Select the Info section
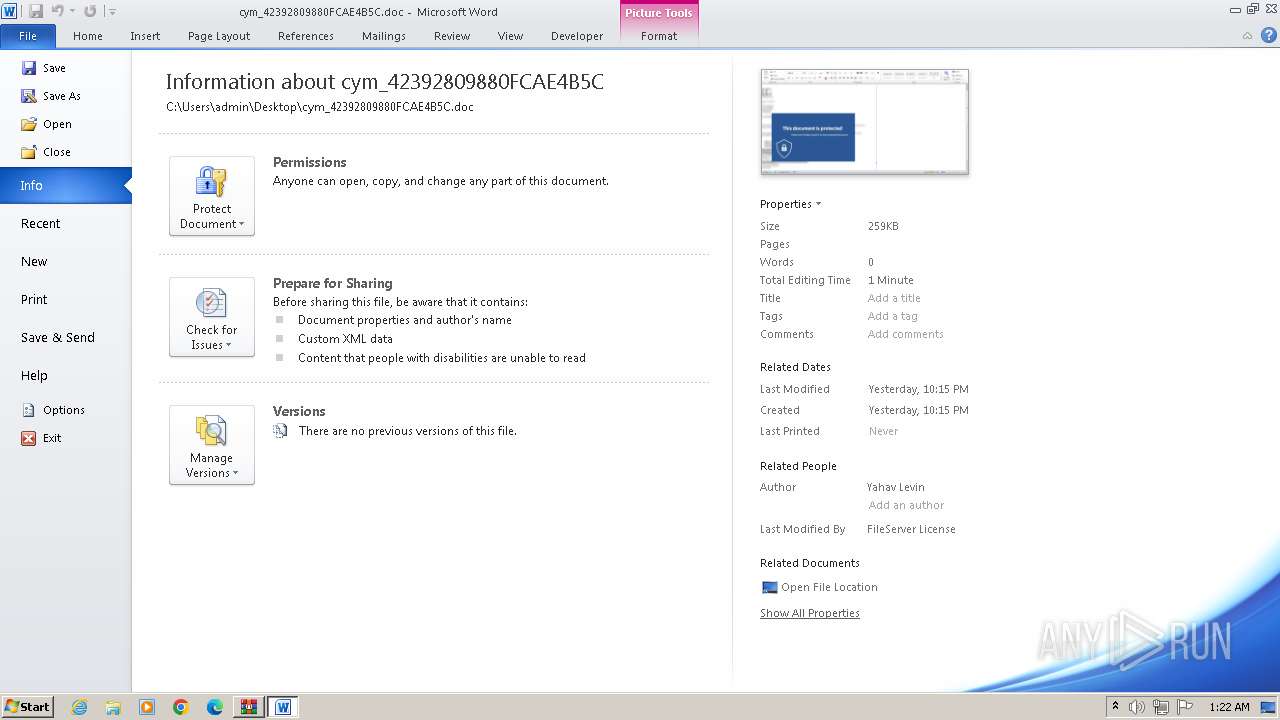Viewport: 1280px width, 720px height. (65, 185)
